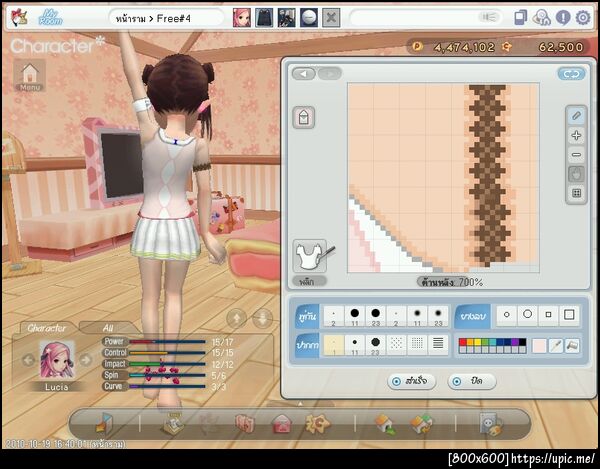Select the sparse dot pattern pen

[396, 345]
